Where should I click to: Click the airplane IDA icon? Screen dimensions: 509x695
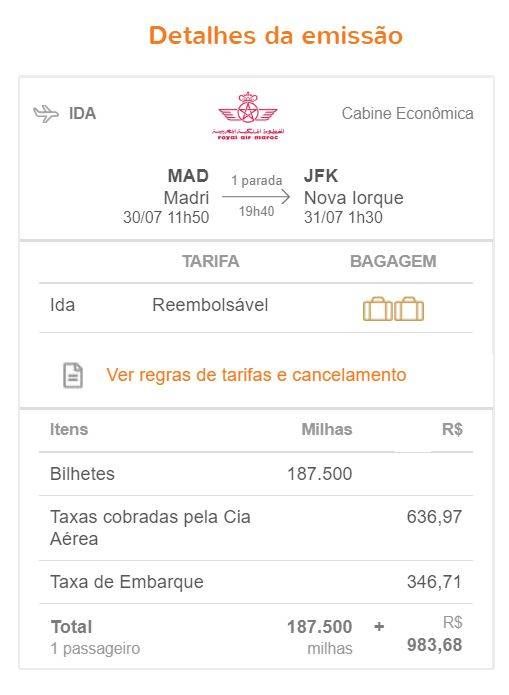coord(46,114)
